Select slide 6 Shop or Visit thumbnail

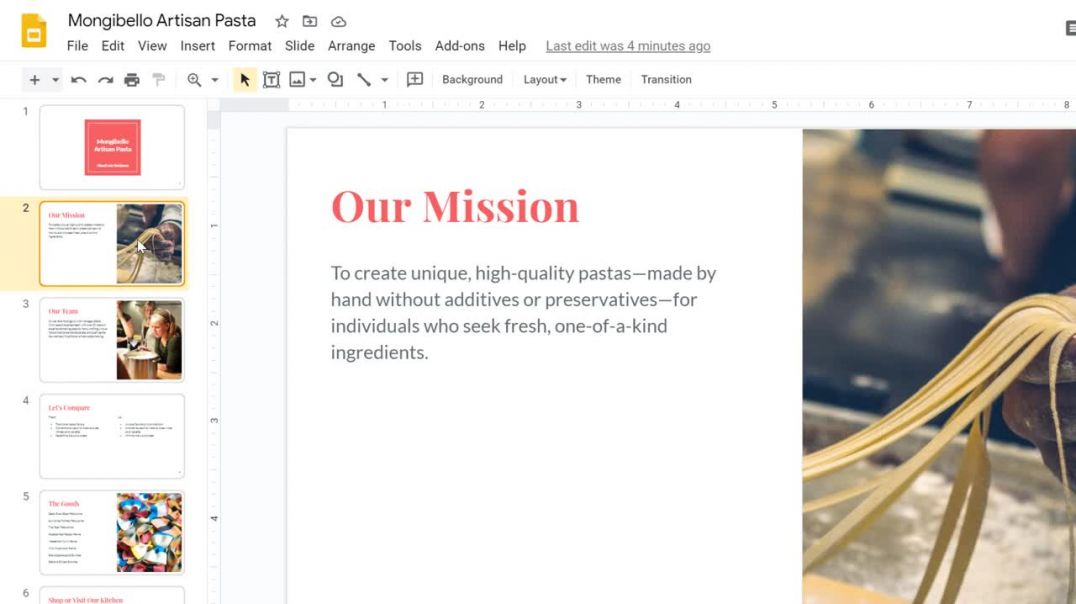(112, 595)
